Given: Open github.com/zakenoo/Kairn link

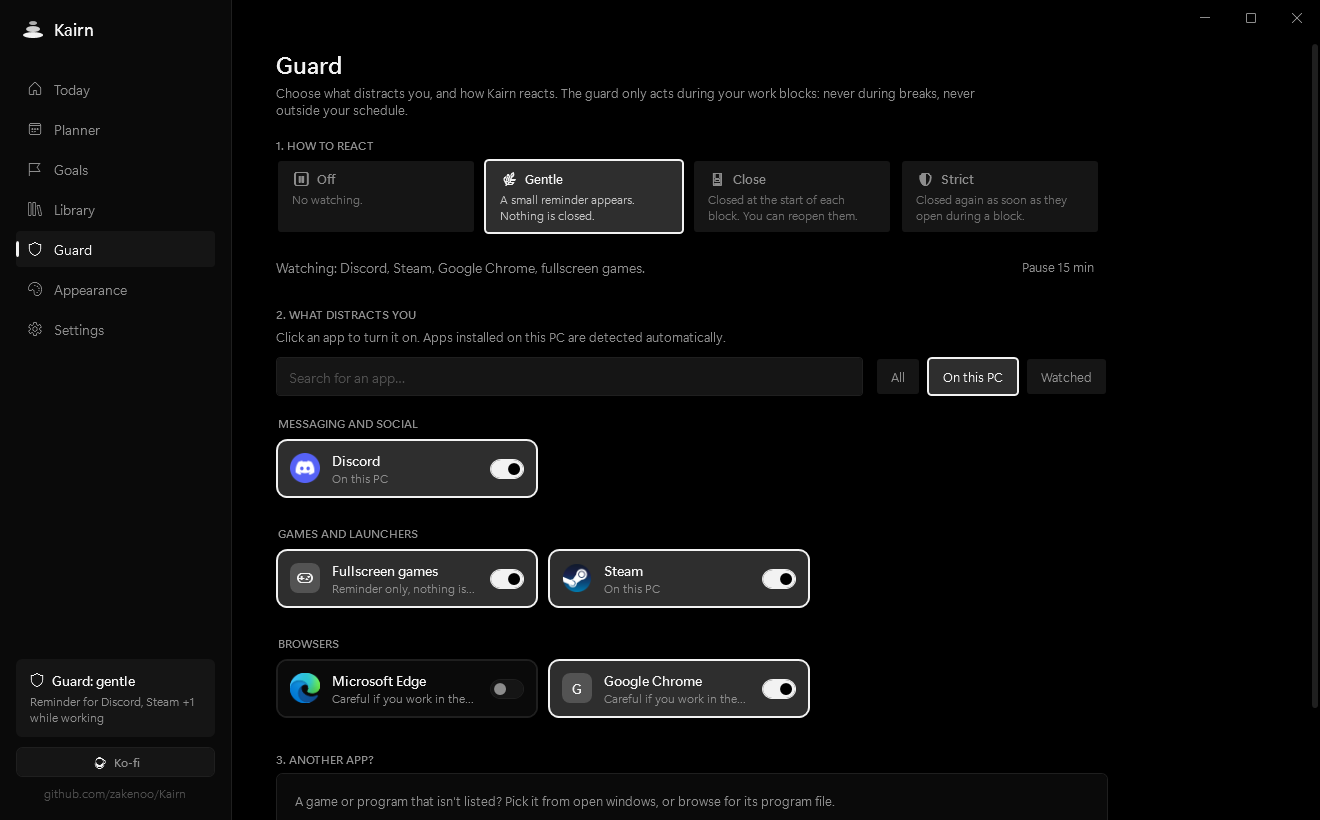Looking at the screenshot, I should 115,794.
